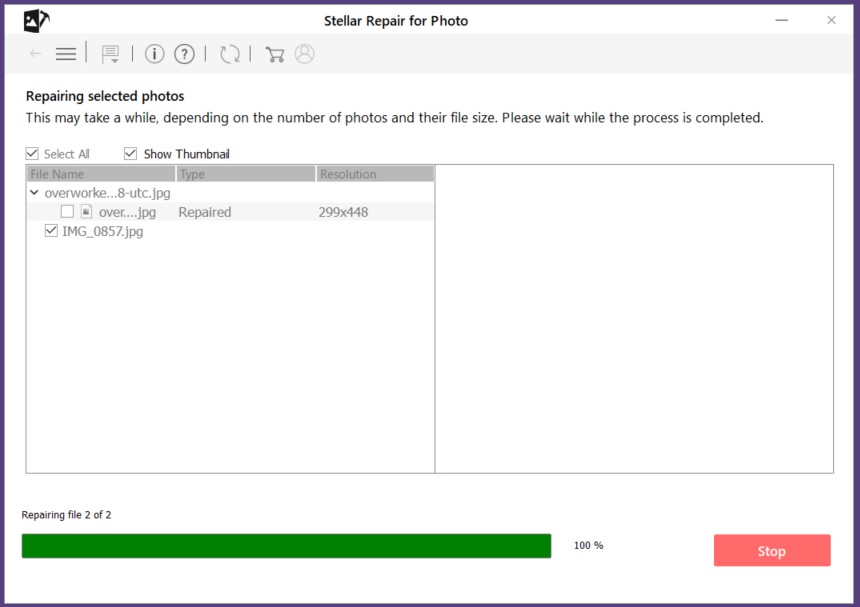Sort by Resolution column header
The image size is (860, 607).
pos(375,174)
